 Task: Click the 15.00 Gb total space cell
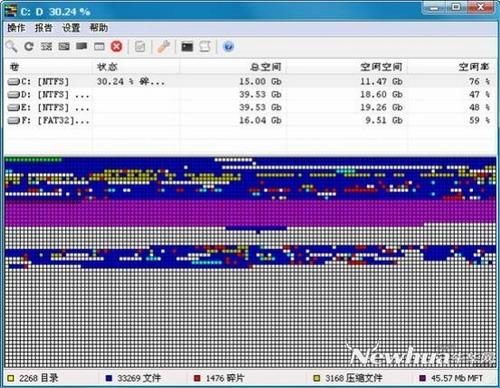(x=260, y=81)
